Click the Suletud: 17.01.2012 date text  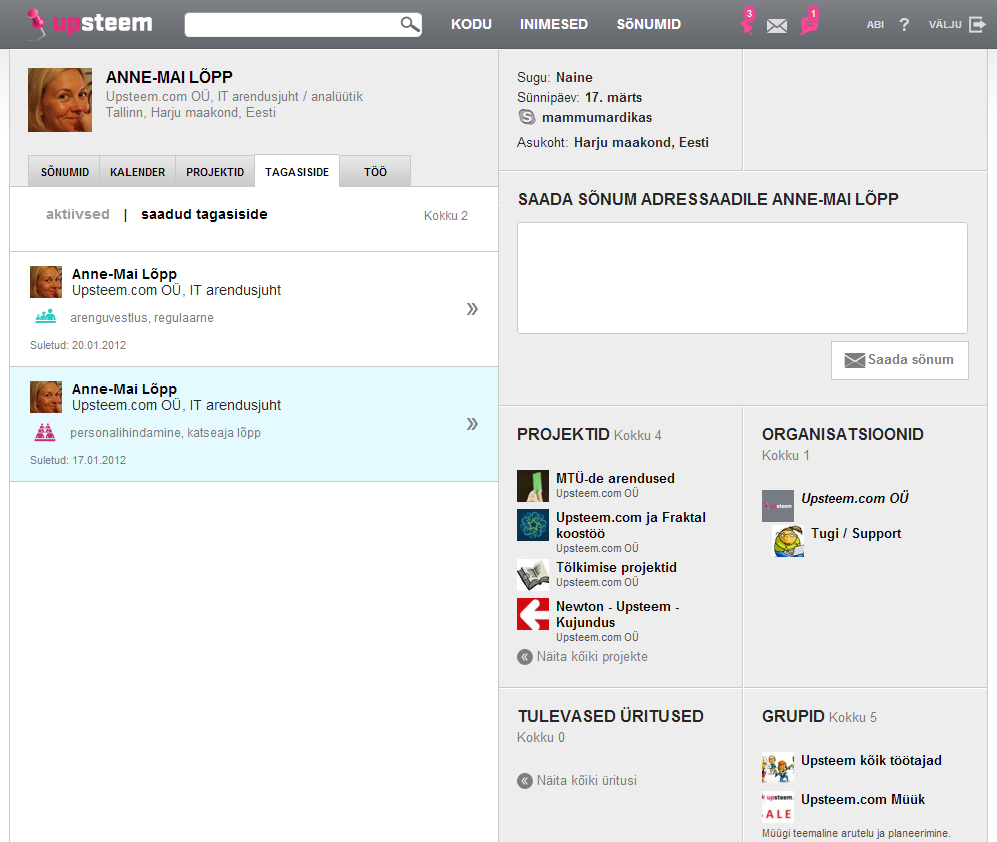78,460
